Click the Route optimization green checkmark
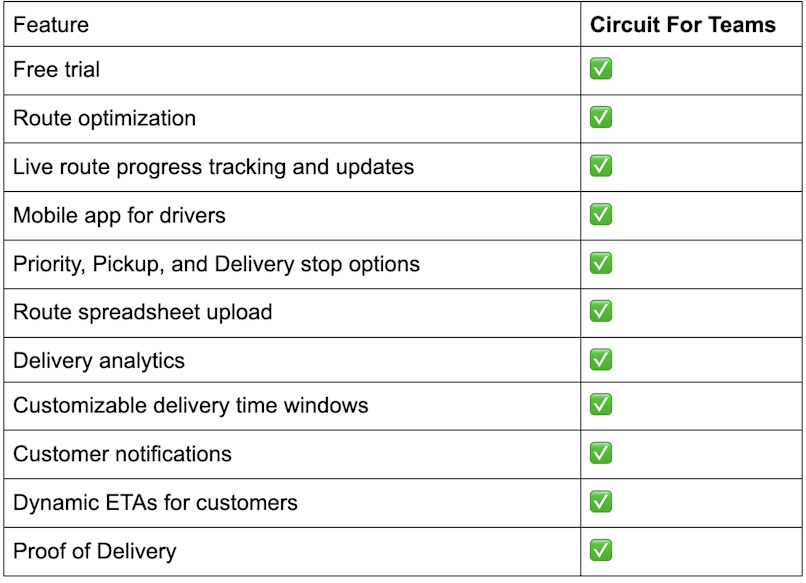Screen dimensions: 806x583 click(x=600, y=117)
